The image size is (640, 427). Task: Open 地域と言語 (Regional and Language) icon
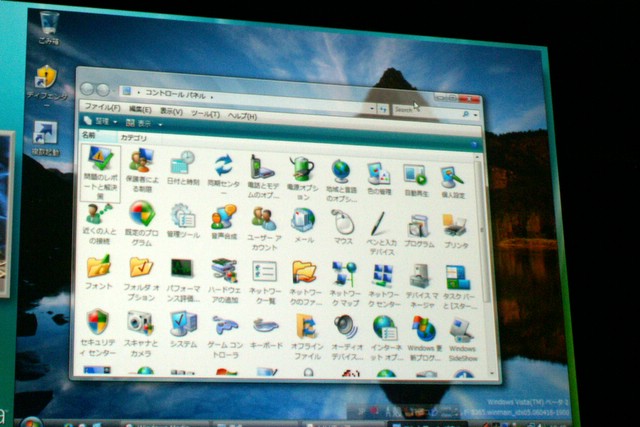point(341,180)
